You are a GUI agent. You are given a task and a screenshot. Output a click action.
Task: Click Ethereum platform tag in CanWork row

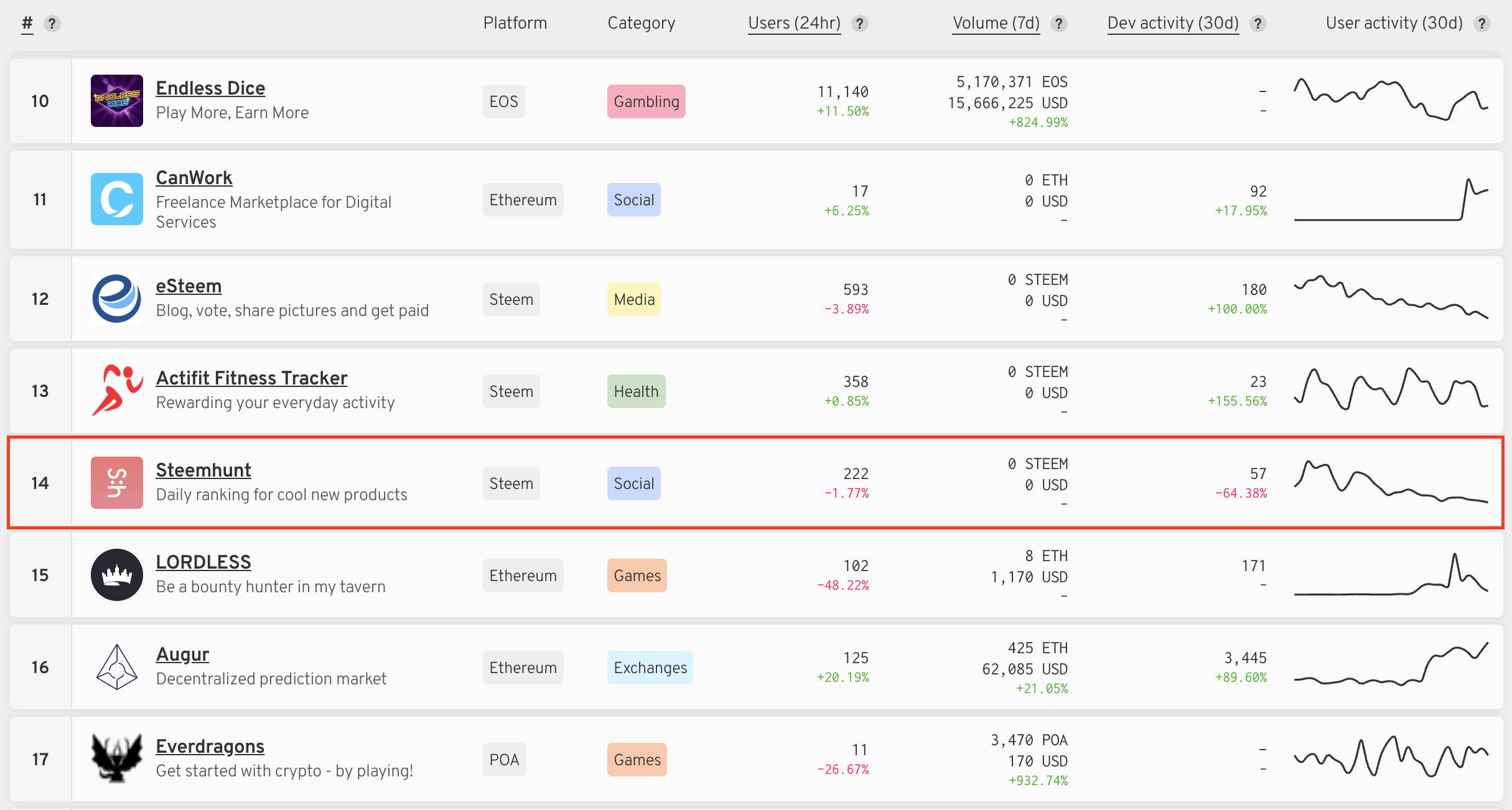pos(523,200)
